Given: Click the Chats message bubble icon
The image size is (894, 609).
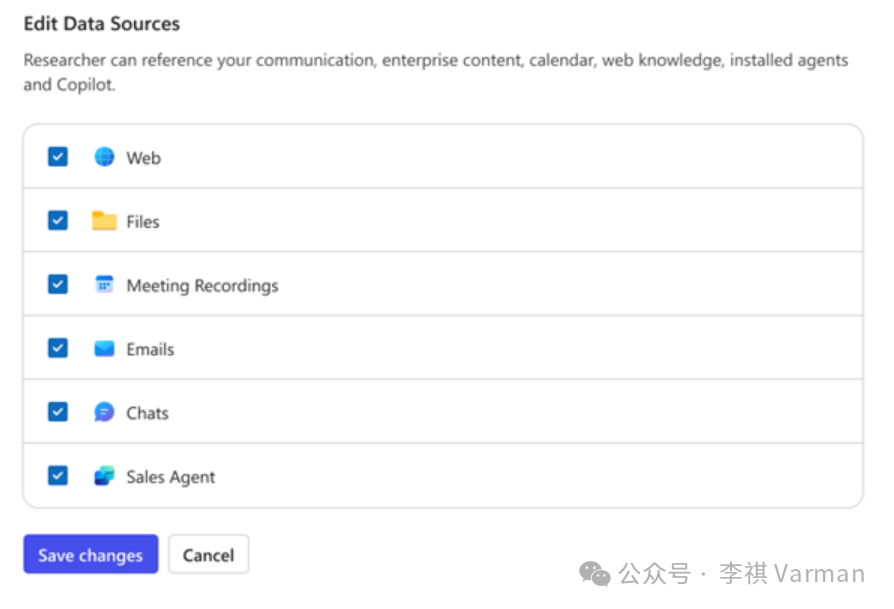Looking at the screenshot, I should [104, 412].
